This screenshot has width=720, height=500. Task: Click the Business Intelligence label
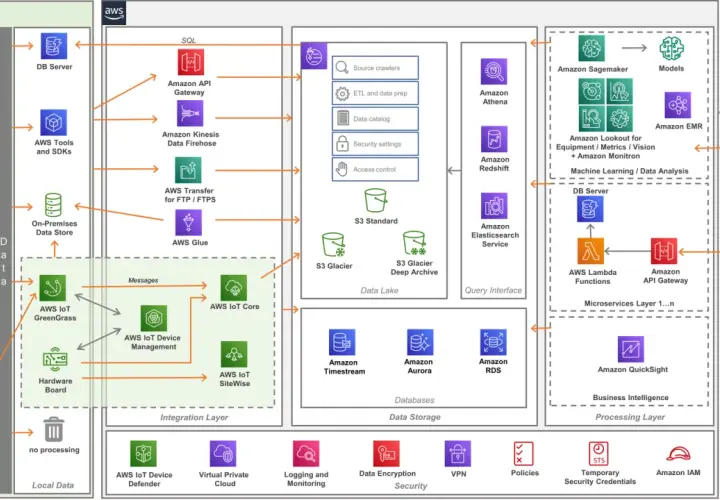point(630,398)
